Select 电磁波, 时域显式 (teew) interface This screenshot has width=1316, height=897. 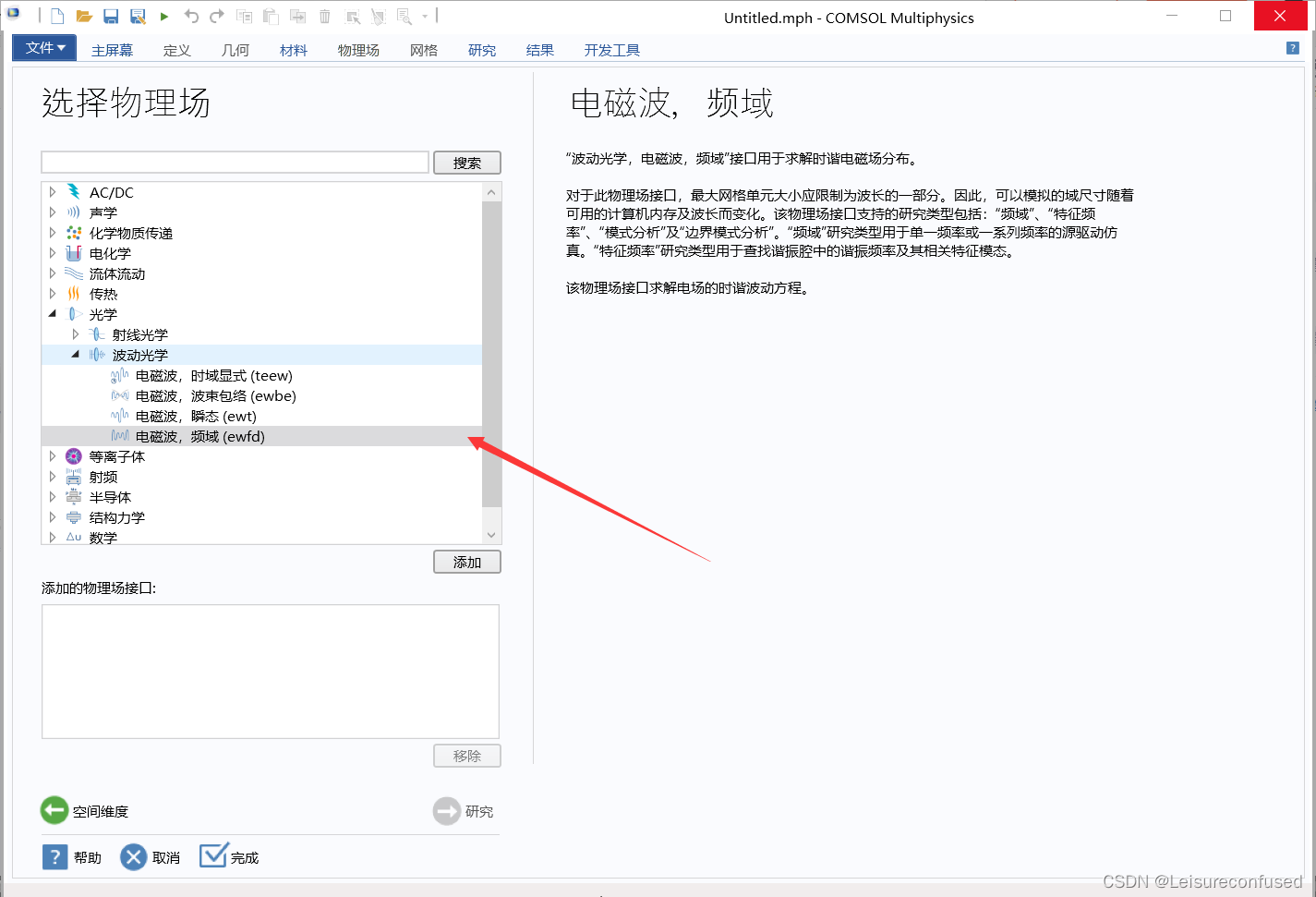coord(214,376)
